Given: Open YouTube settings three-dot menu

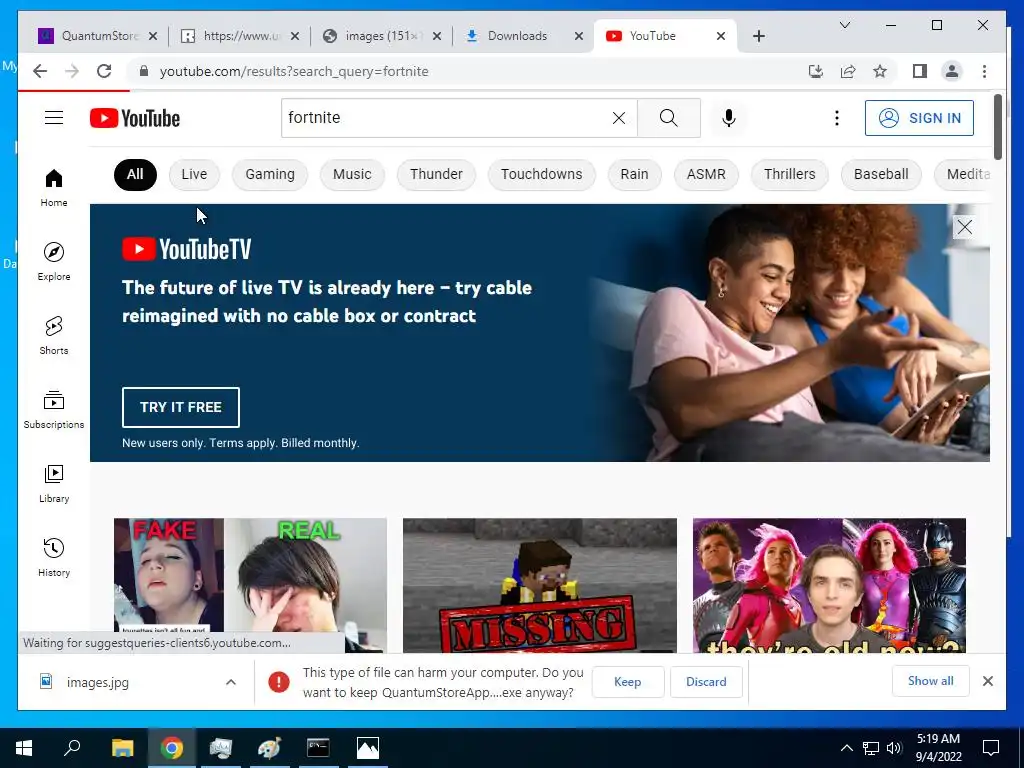Looking at the screenshot, I should coord(837,118).
